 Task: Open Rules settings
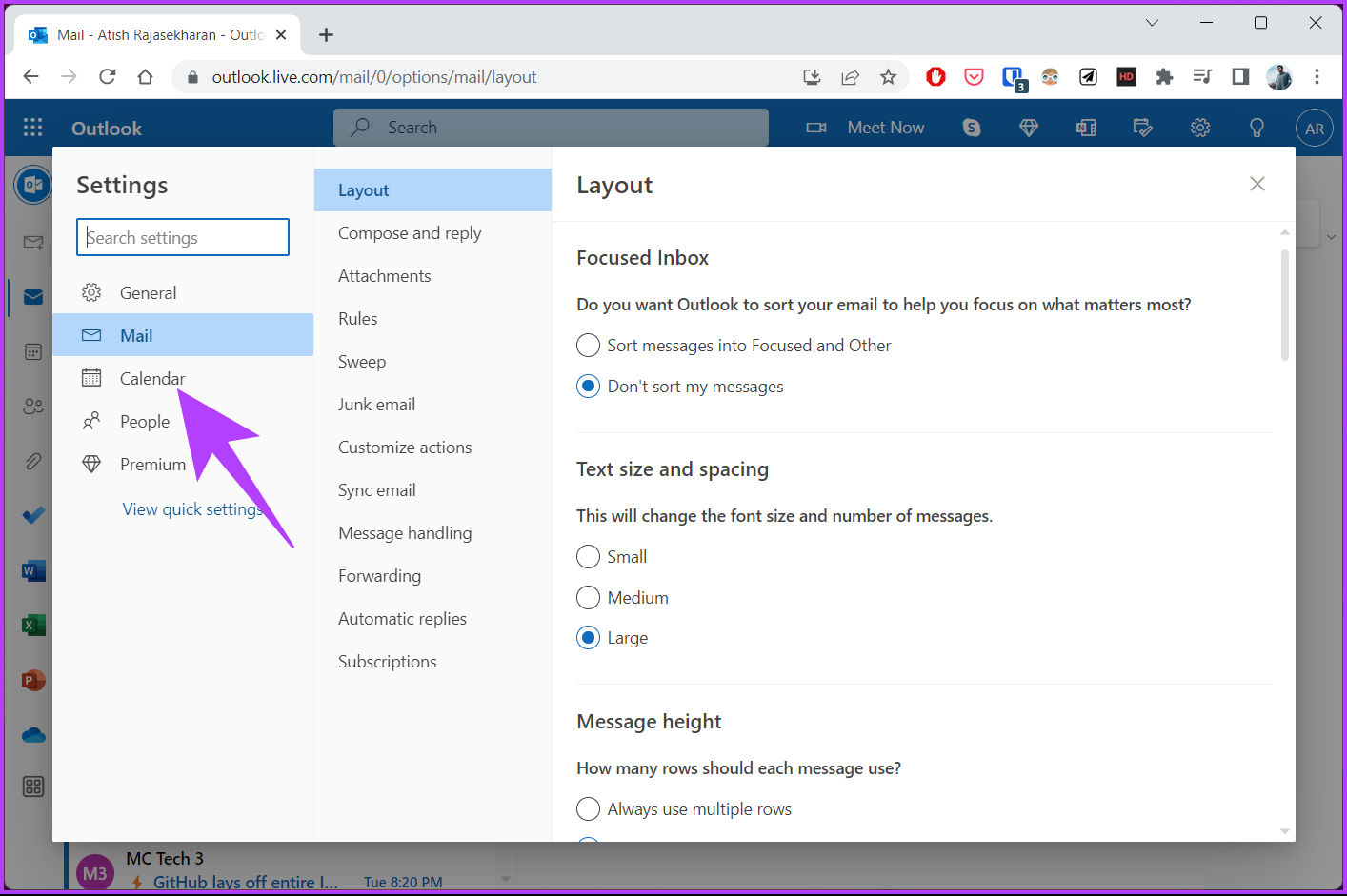point(432,318)
